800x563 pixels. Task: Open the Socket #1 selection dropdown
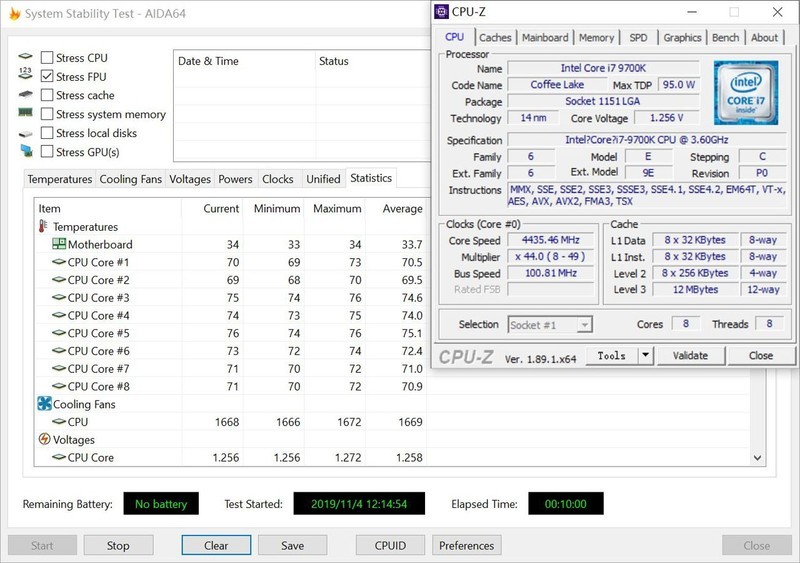(x=550, y=325)
